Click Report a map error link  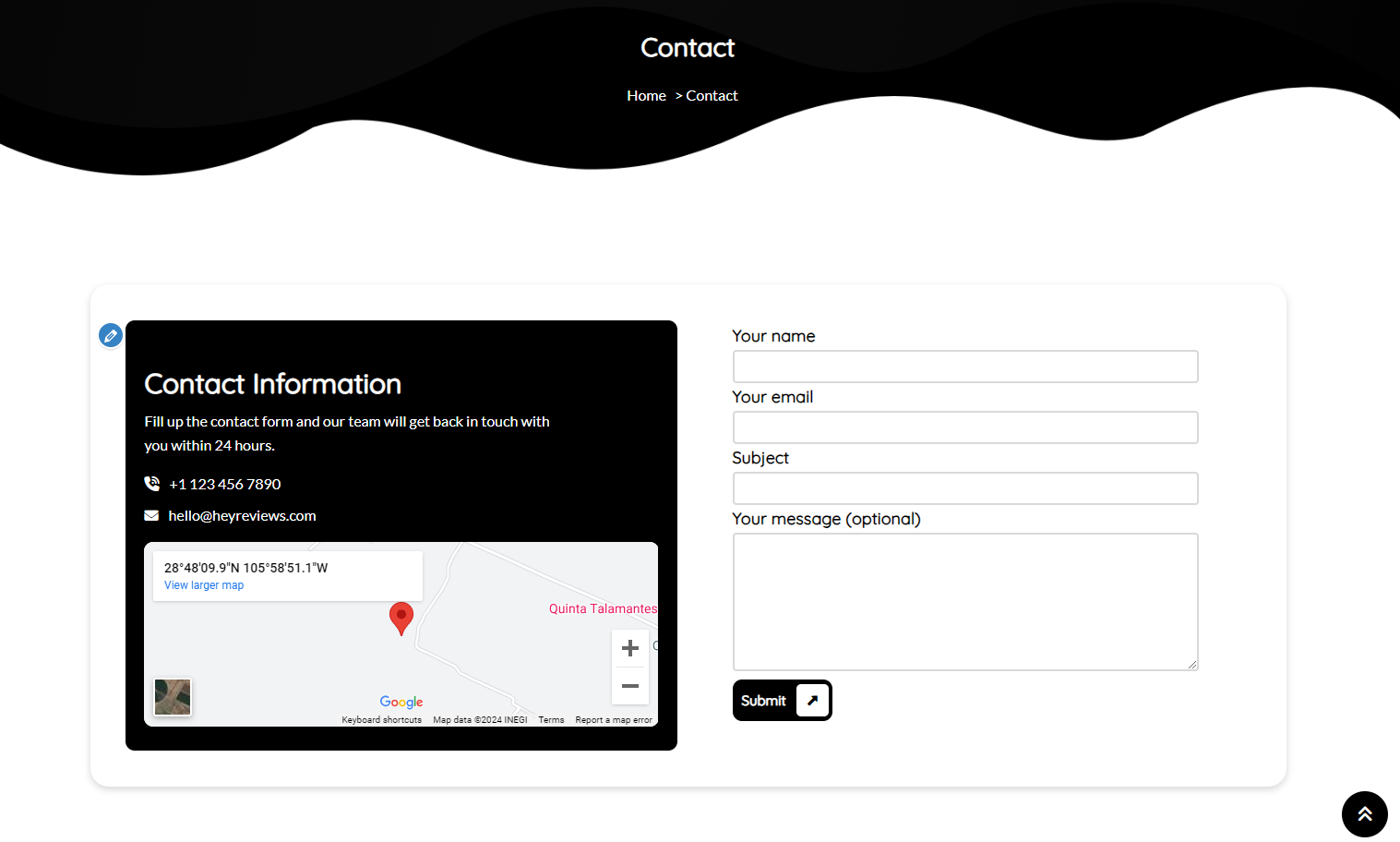coord(613,720)
